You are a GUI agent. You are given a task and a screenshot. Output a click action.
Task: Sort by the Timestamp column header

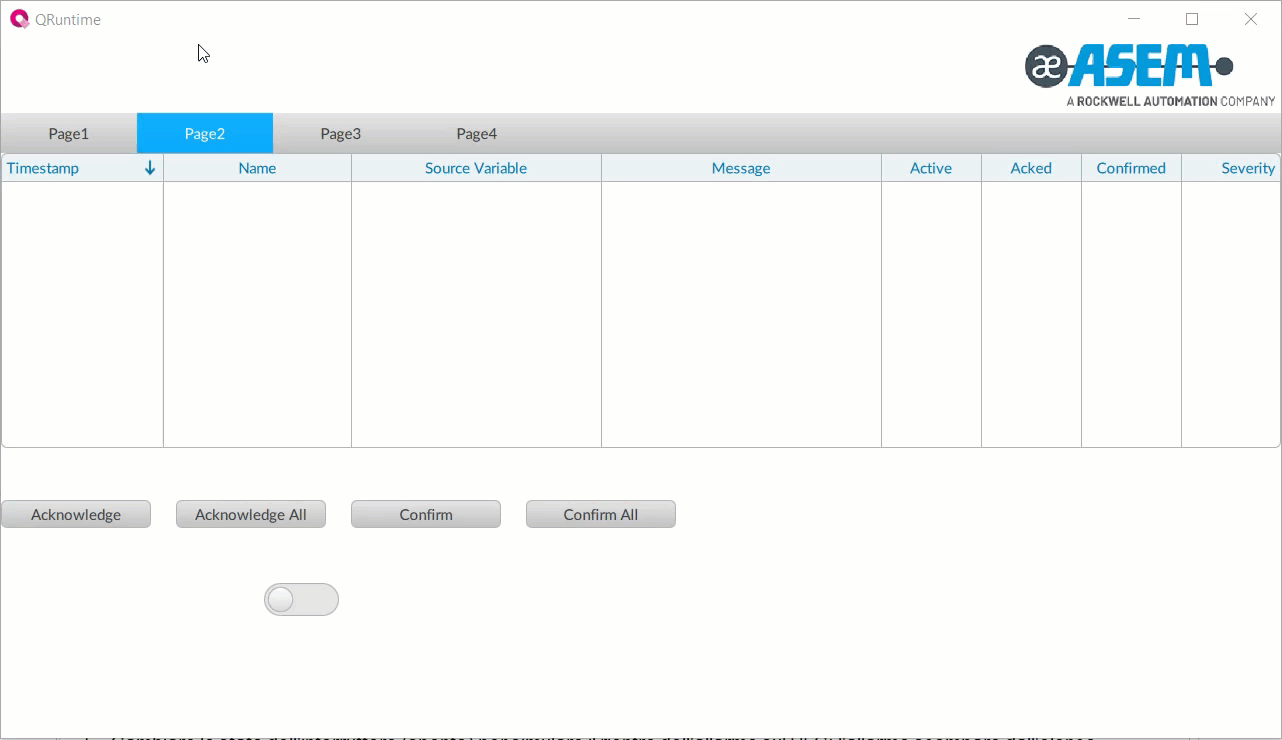[x=43, y=168]
